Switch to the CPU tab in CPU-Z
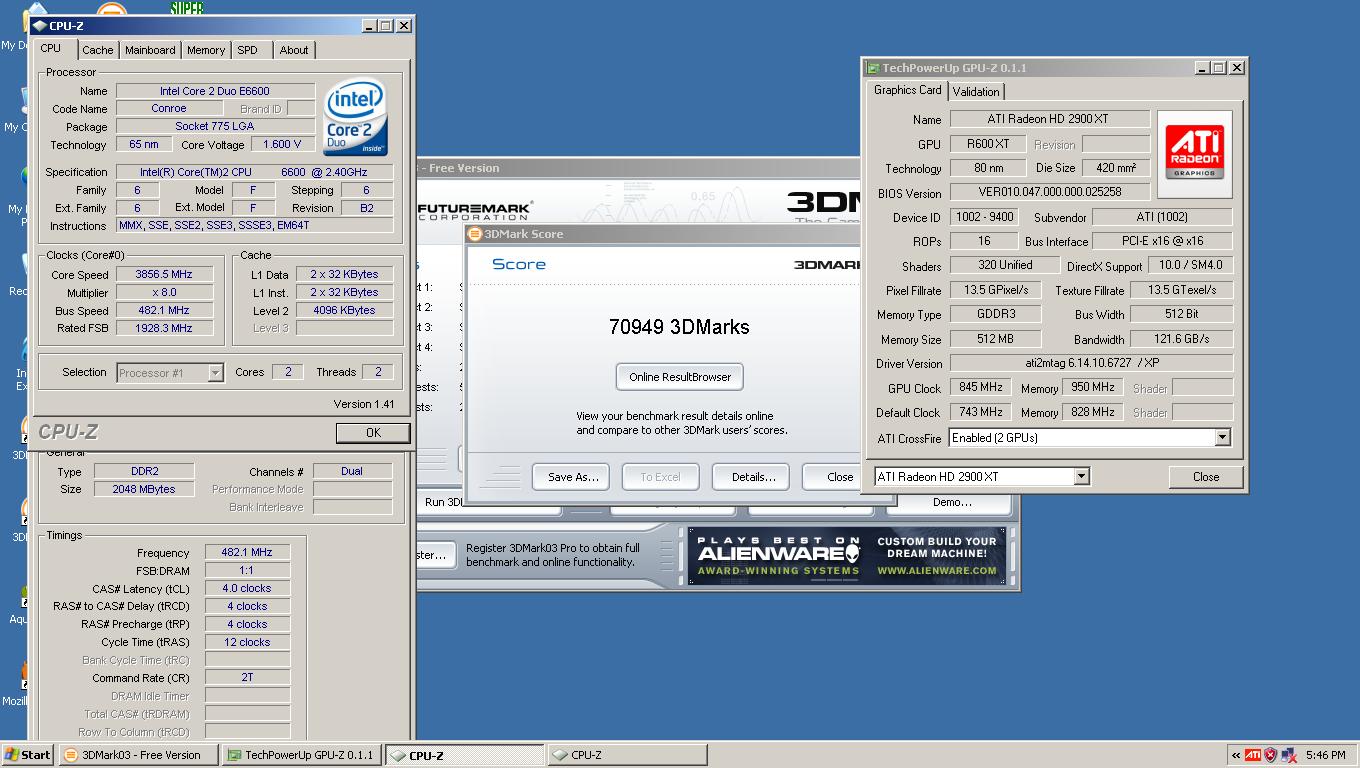The image size is (1360, 768). click(x=50, y=48)
